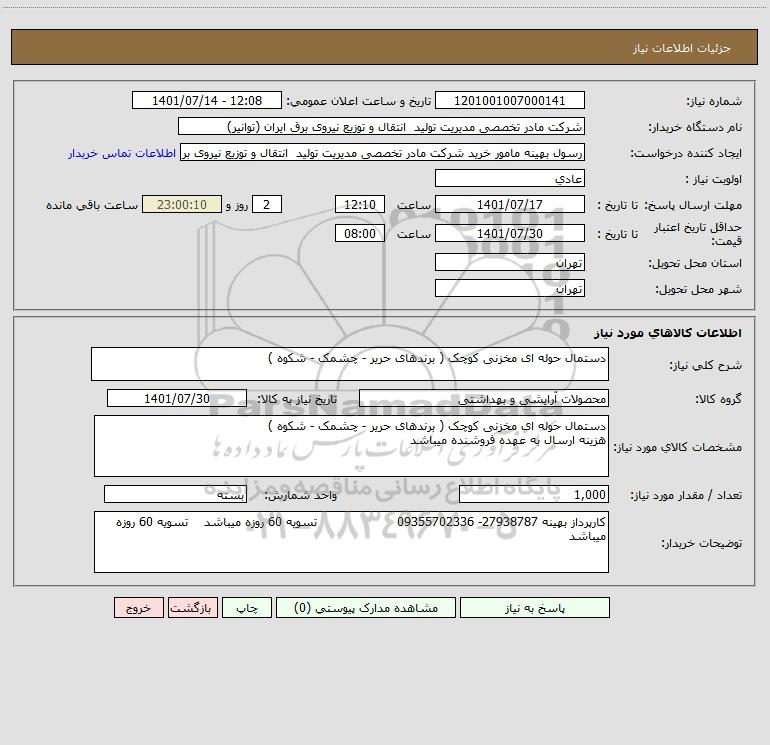The height and width of the screenshot is (745, 770).
Task: Click the announcement date field 1401/07/14 - 12:08
Action: (x=207, y=100)
